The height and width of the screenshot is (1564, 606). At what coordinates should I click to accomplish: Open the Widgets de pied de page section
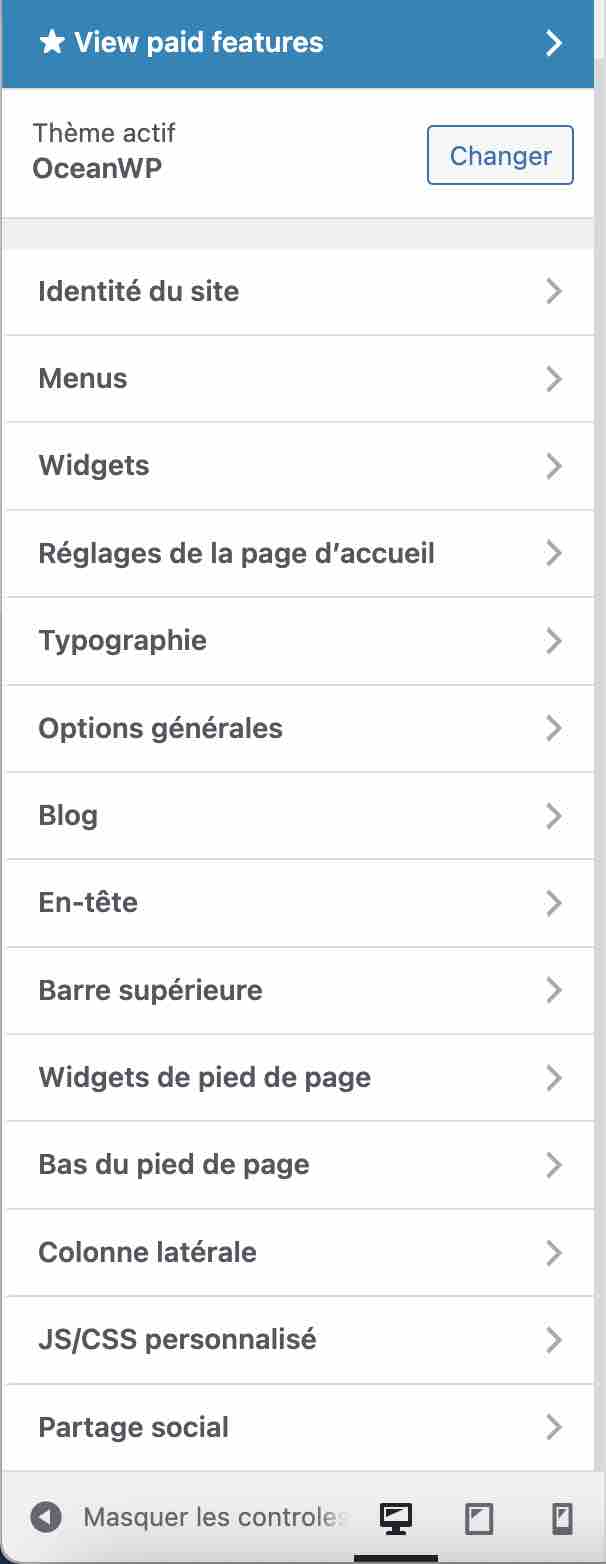[298, 1077]
